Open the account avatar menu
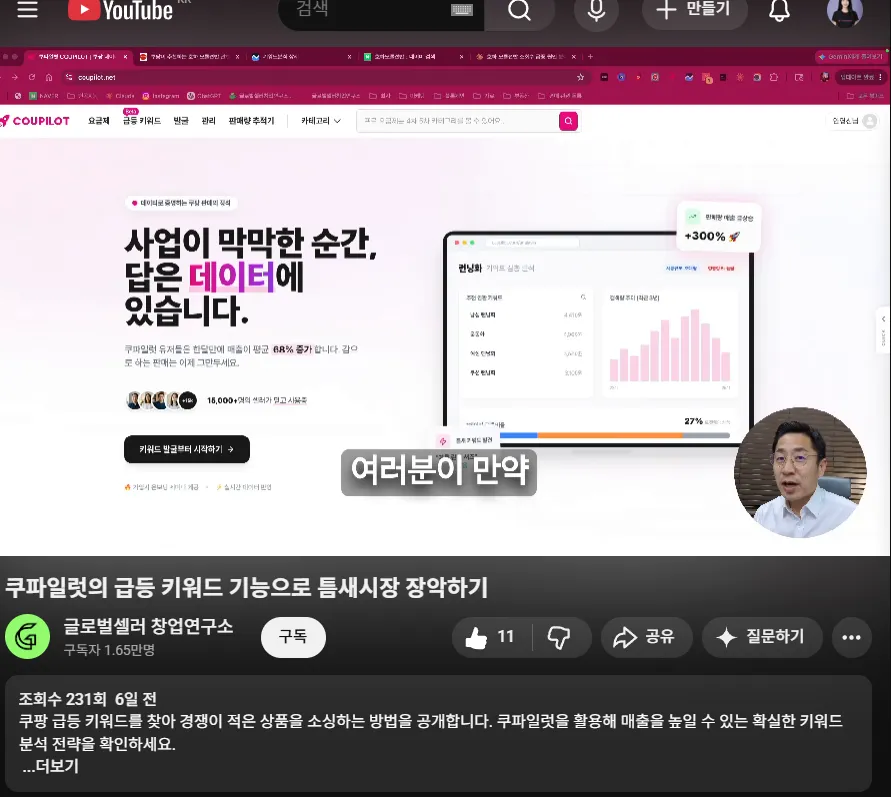Viewport: 891px width, 797px height. pos(844,11)
